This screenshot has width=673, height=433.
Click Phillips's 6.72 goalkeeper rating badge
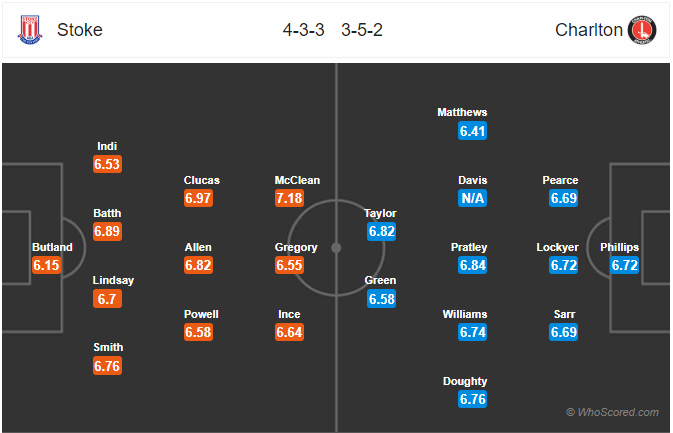coord(624,265)
